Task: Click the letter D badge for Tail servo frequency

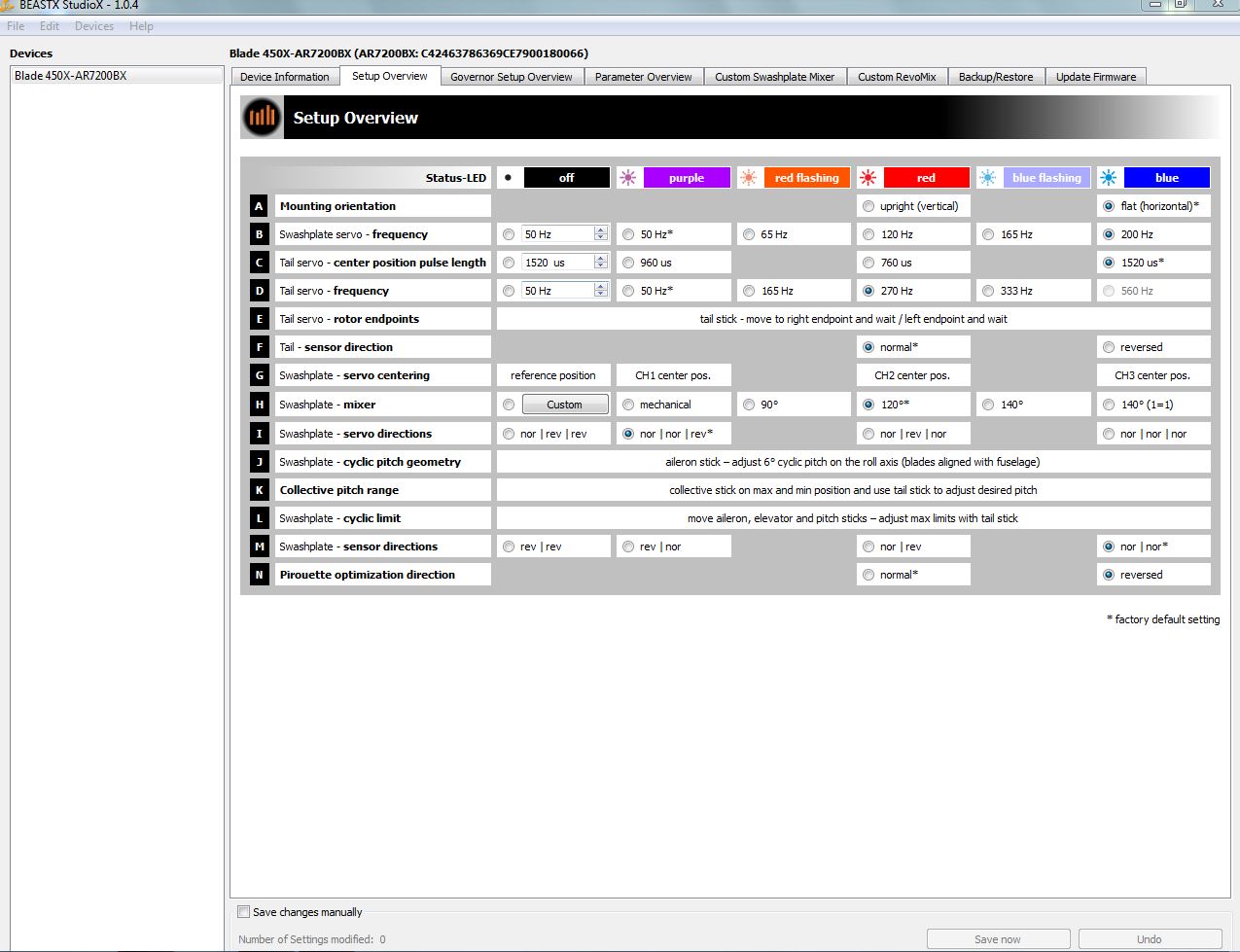Action: [x=259, y=291]
